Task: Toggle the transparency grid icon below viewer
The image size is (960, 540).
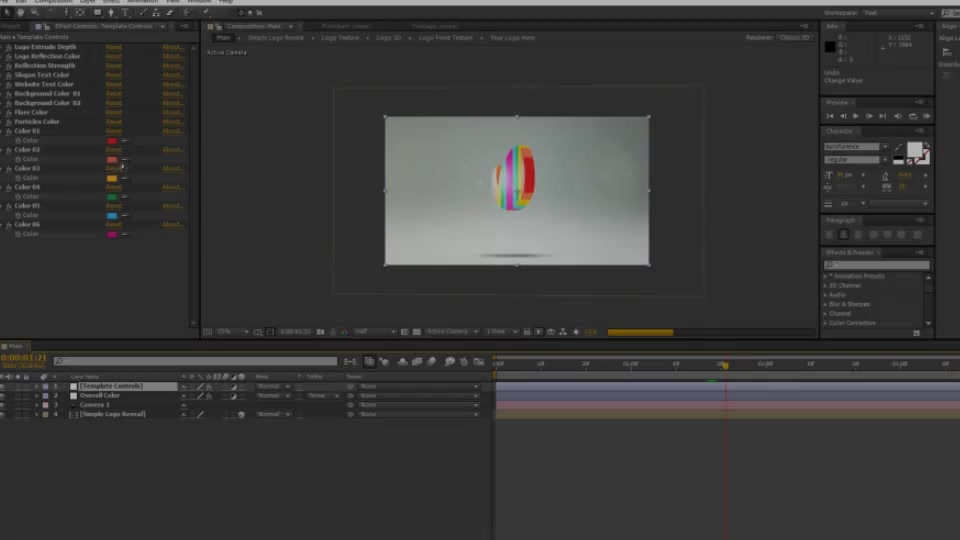Action: [417, 332]
